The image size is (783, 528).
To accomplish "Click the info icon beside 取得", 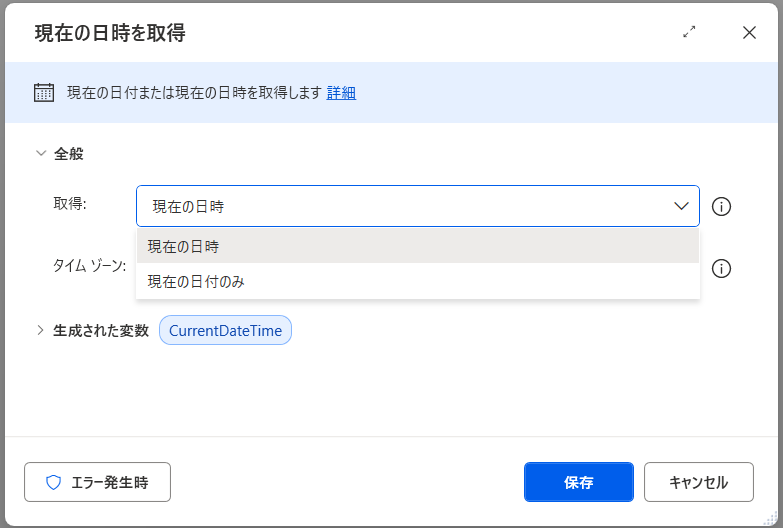I will click(x=721, y=207).
